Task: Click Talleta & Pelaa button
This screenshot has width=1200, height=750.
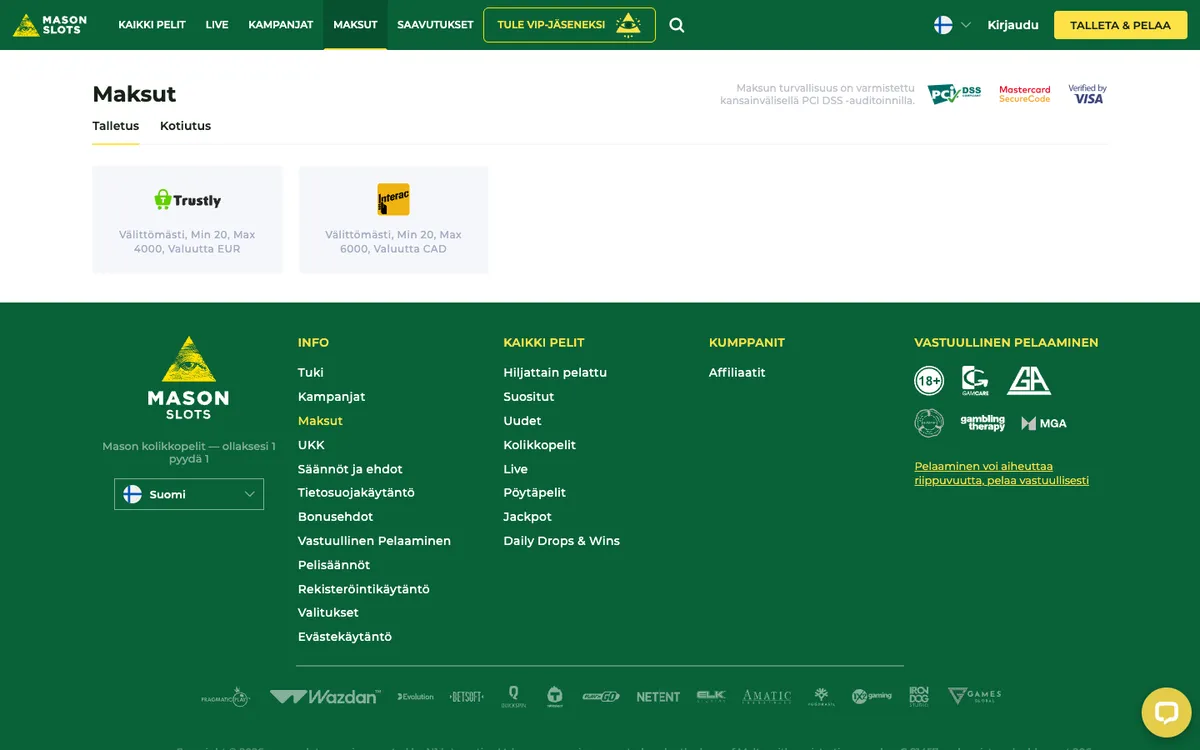Action: (1120, 25)
